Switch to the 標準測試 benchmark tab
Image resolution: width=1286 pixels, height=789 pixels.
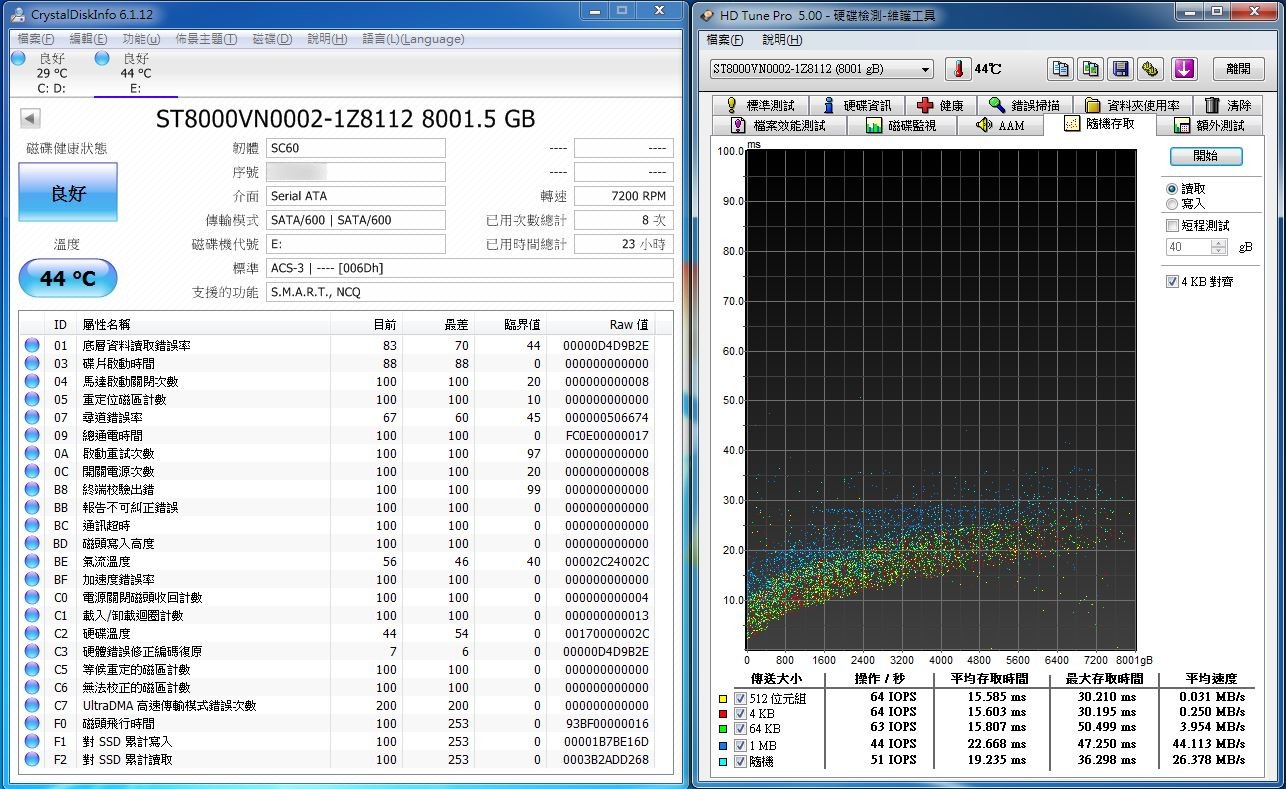759,105
